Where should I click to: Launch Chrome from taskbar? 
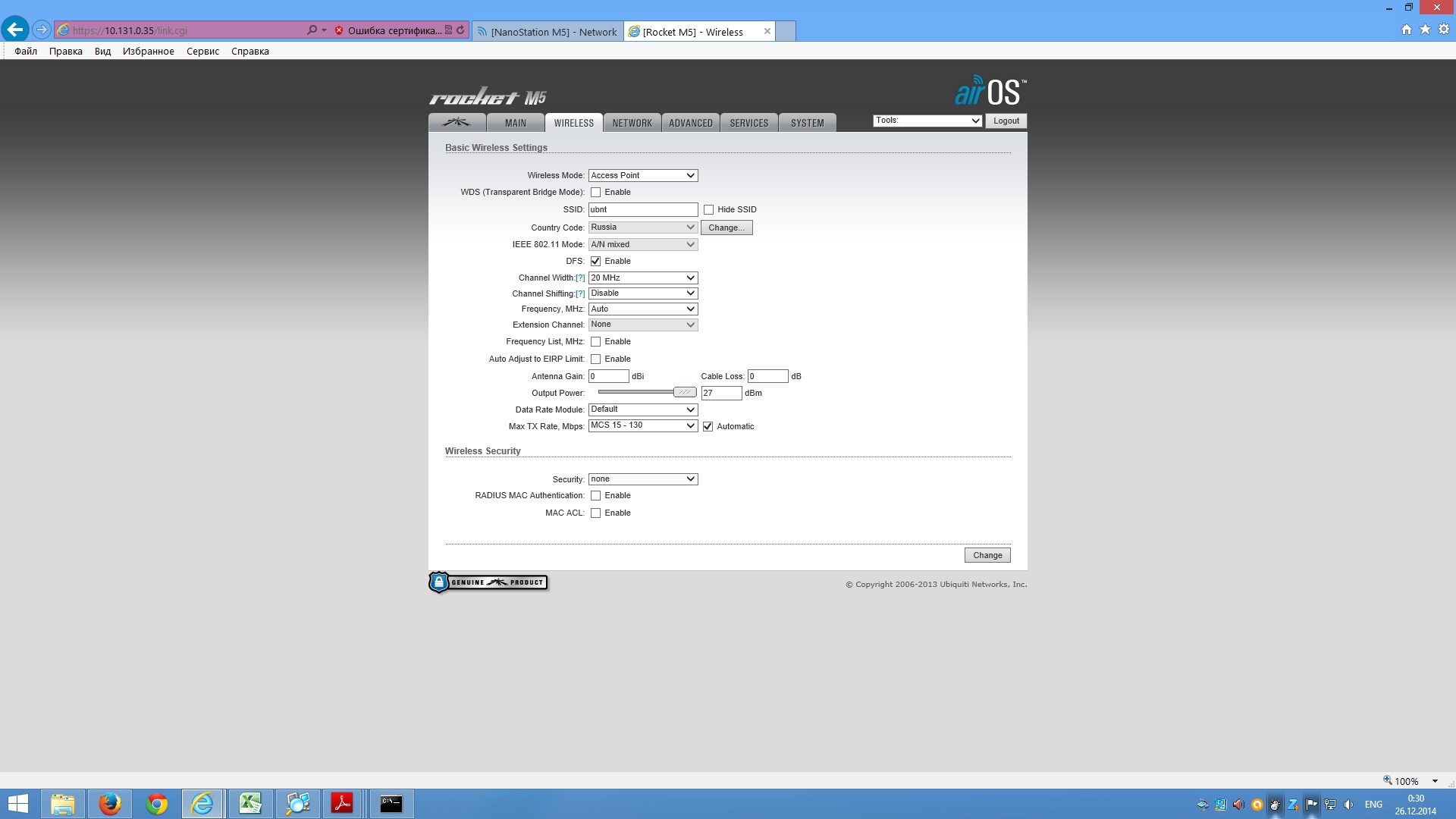[x=156, y=804]
